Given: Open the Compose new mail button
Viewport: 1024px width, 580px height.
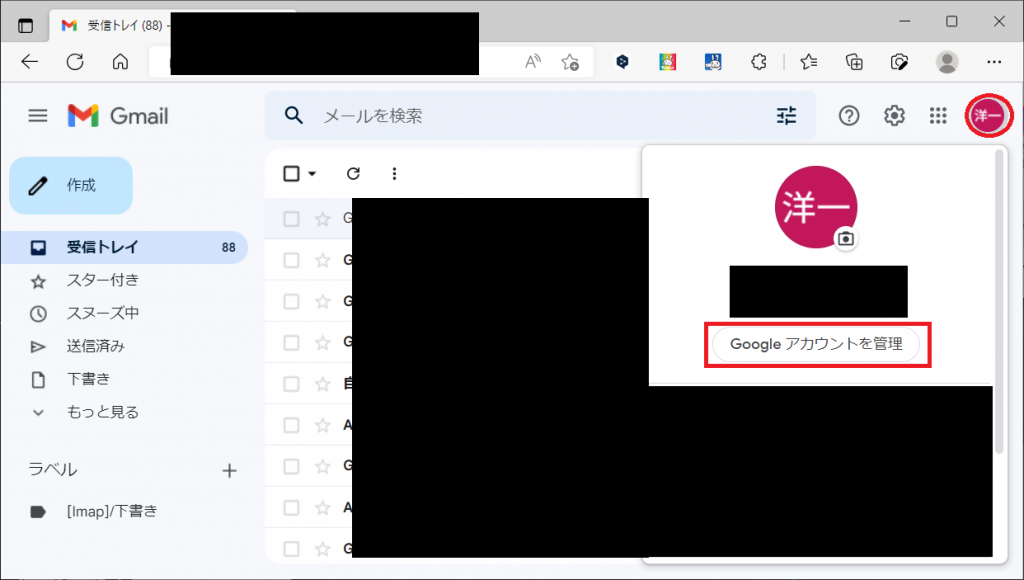Looking at the screenshot, I should pyautogui.click(x=70, y=186).
